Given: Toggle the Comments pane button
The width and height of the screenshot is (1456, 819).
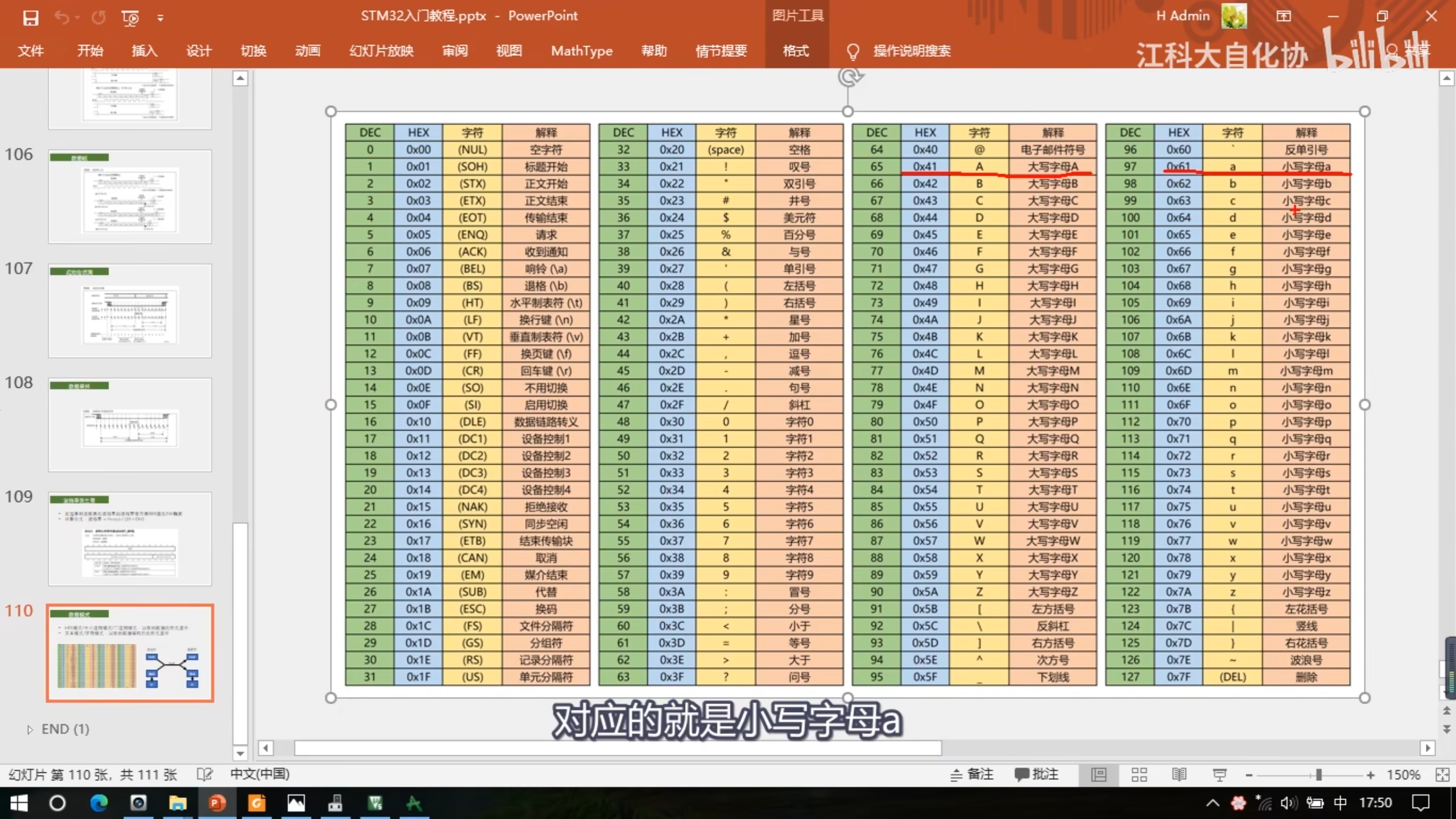Looking at the screenshot, I should pyautogui.click(x=1036, y=775).
